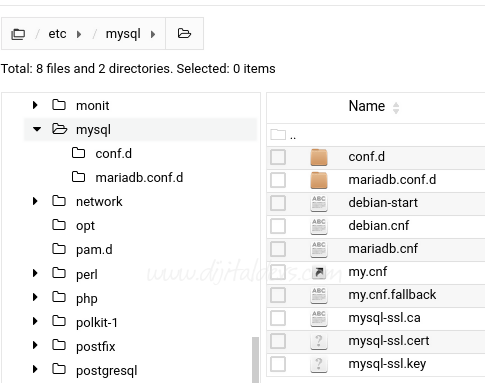Click the mysql-ssl.cert unknown file icon
The width and height of the screenshot is (485, 383).
tap(319, 341)
